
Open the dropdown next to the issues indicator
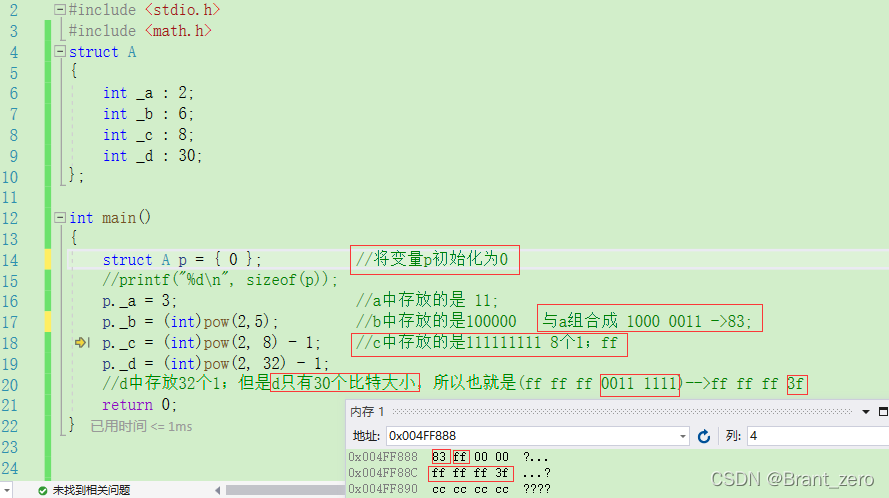coord(6,490)
